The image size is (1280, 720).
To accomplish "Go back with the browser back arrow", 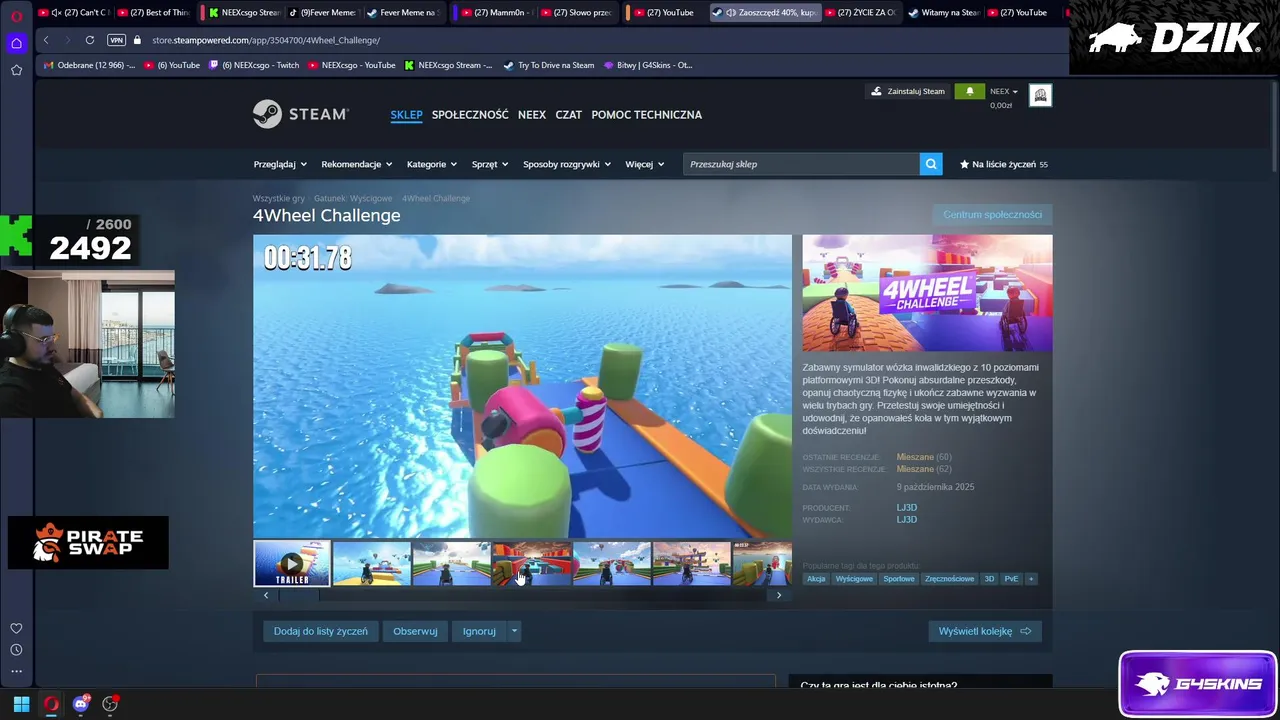I will pos(46,40).
